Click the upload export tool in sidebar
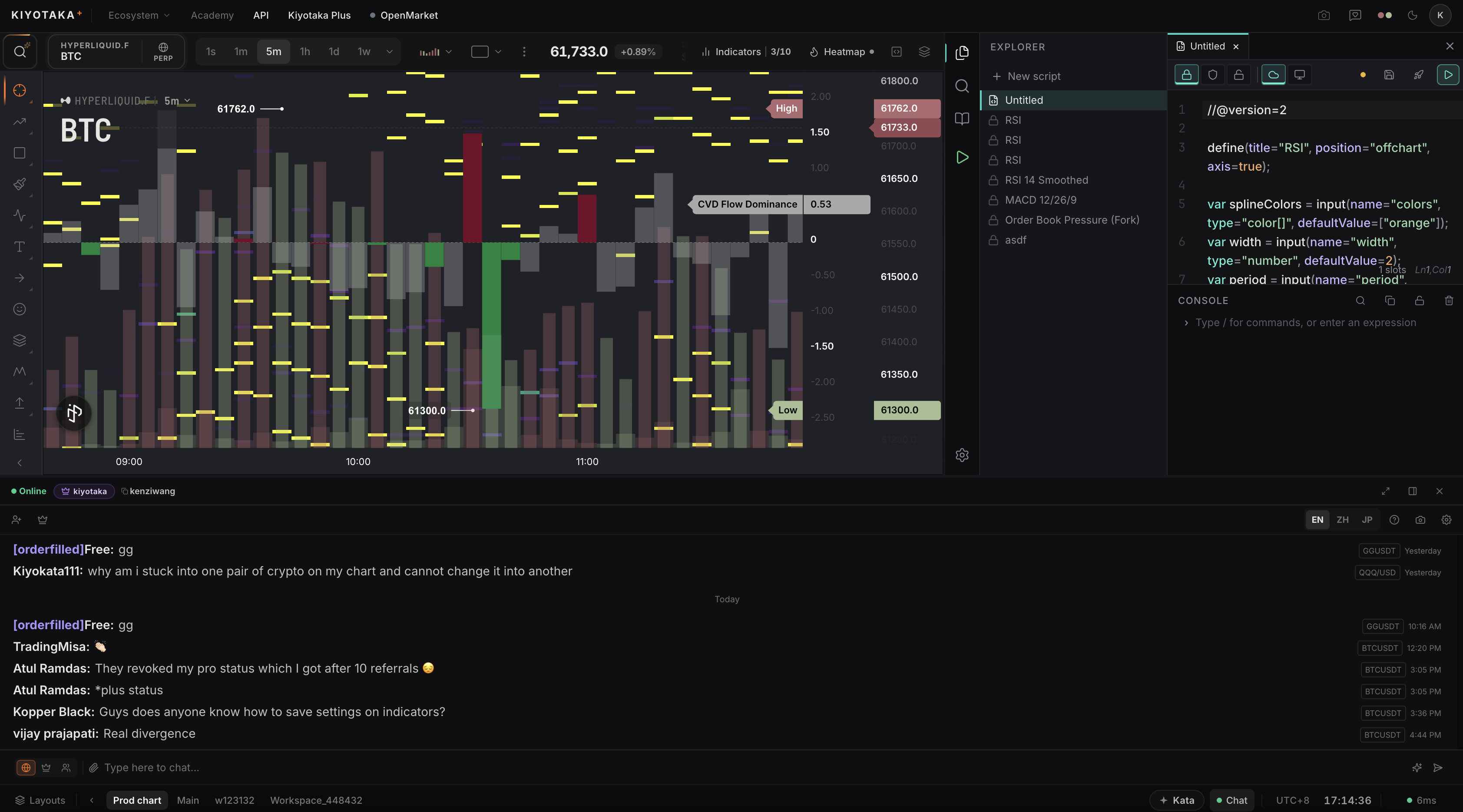 (x=19, y=403)
